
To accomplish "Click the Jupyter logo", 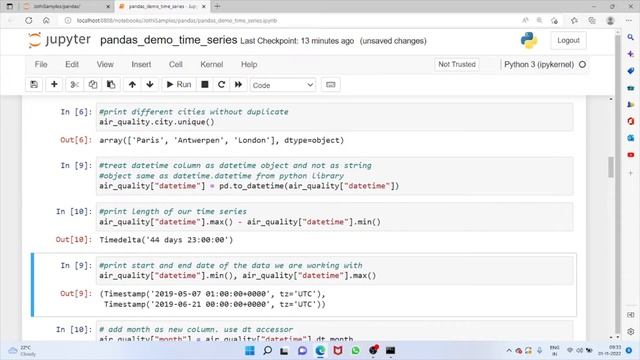I will [60, 40].
